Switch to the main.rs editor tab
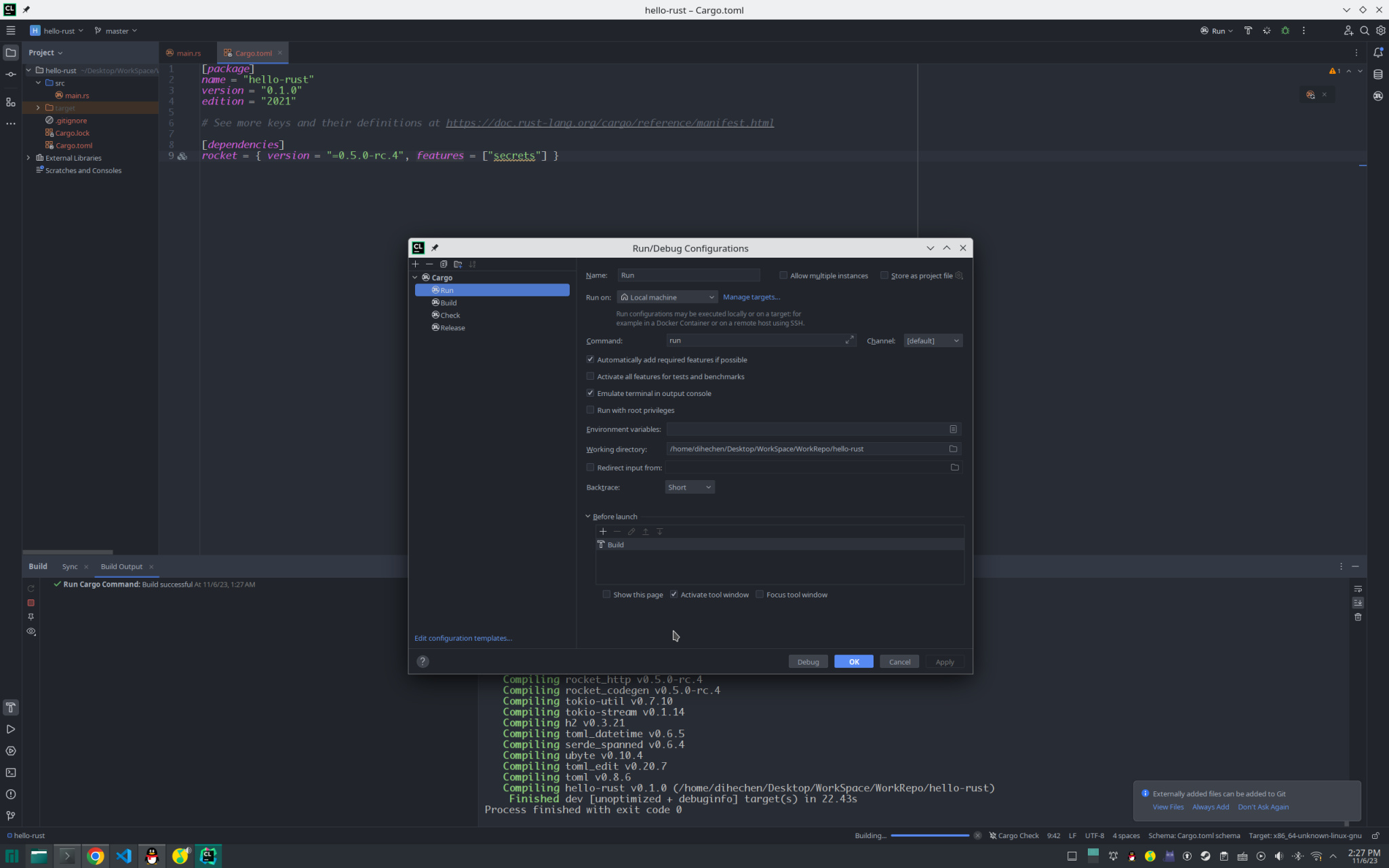Screen dimensions: 1389x868 tap(188, 53)
